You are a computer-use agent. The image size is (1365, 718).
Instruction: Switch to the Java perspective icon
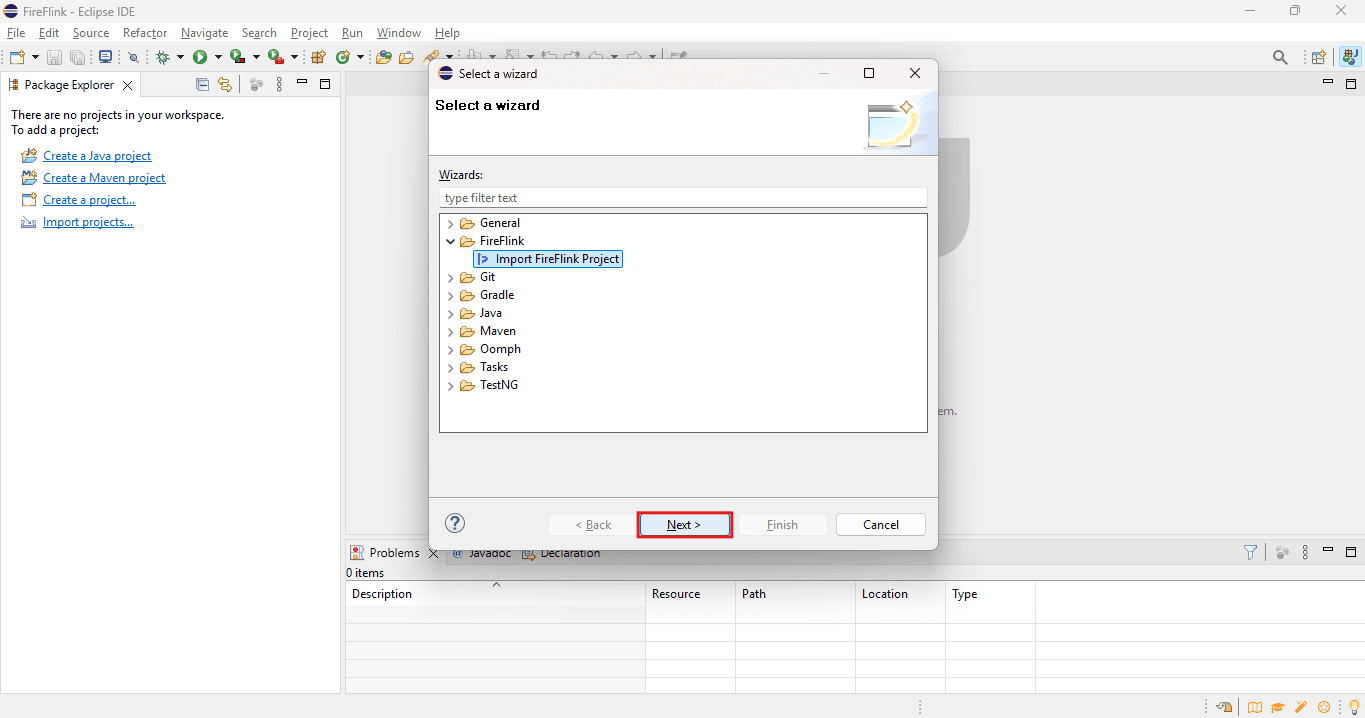pos(1350,58)
